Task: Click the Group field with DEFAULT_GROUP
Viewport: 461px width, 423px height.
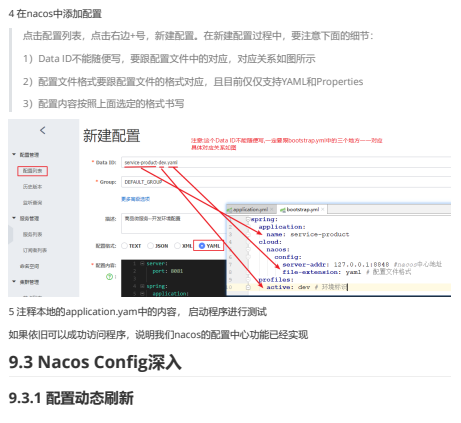Action: [x=286, y=182]
